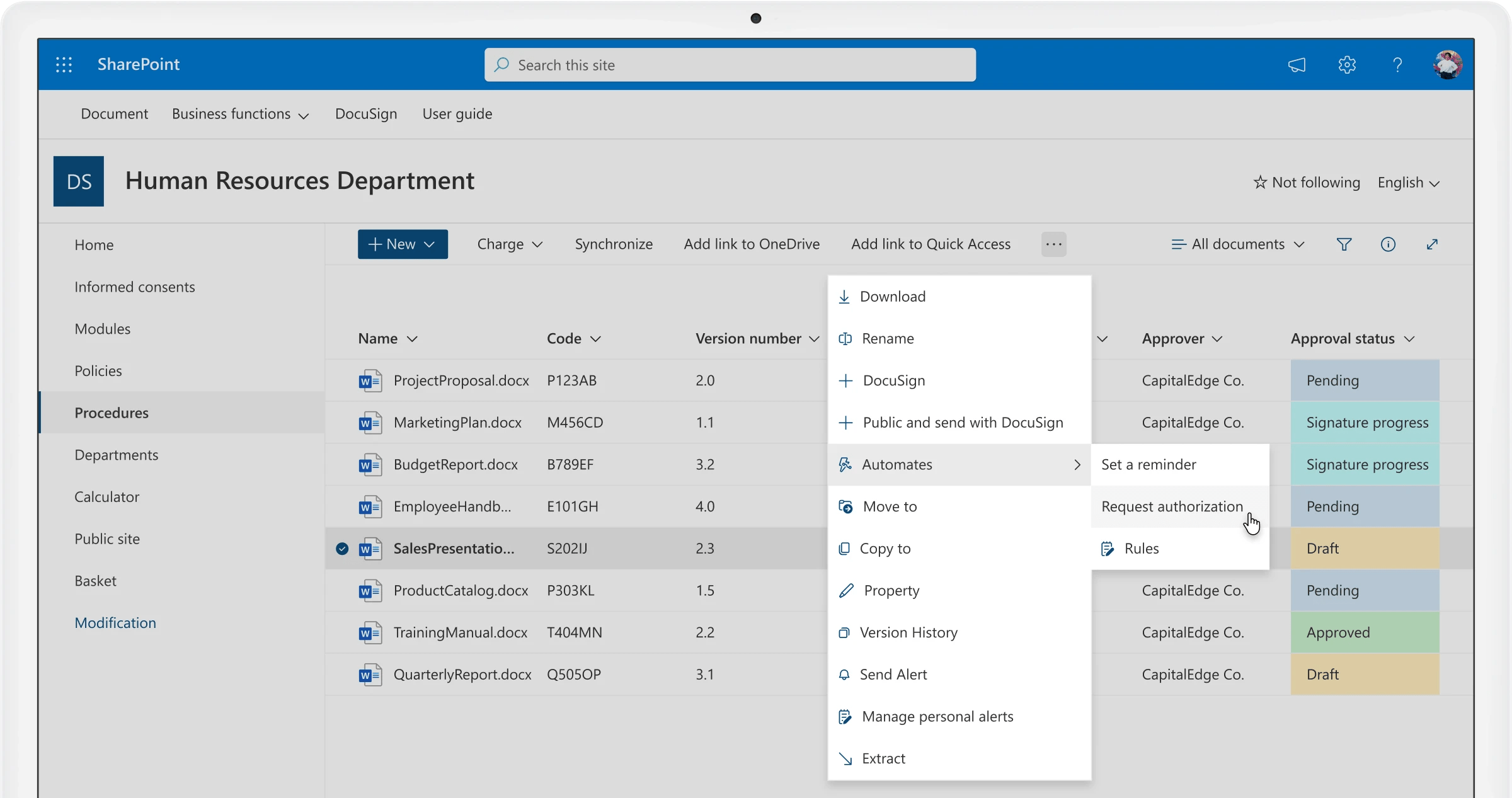Open the filter icon next to All documents
The height and width of the screenshot is (798, 1512).
1344,244
